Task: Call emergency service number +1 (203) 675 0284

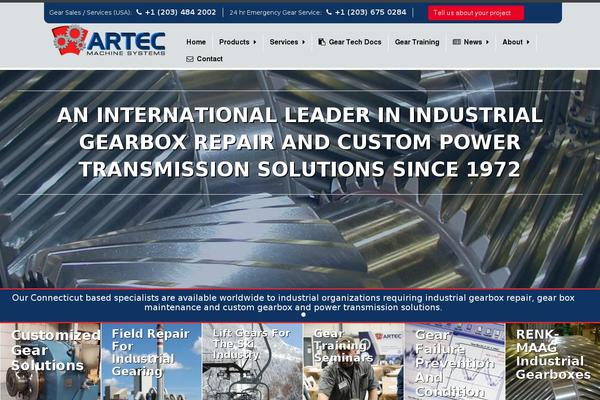Action: (370, 12)
